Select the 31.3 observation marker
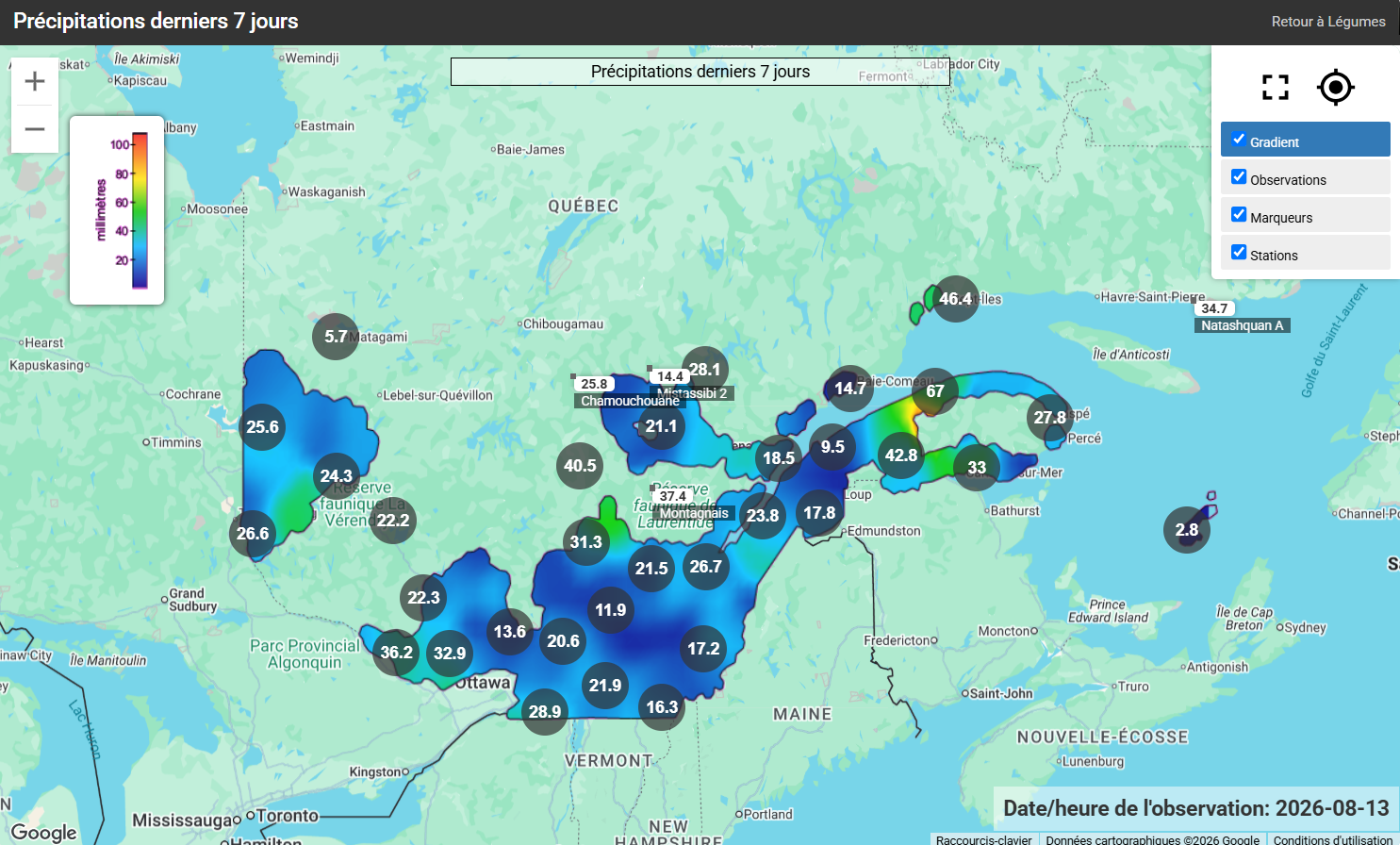Screen dimensions: 1400x845 tap(585, 542)
